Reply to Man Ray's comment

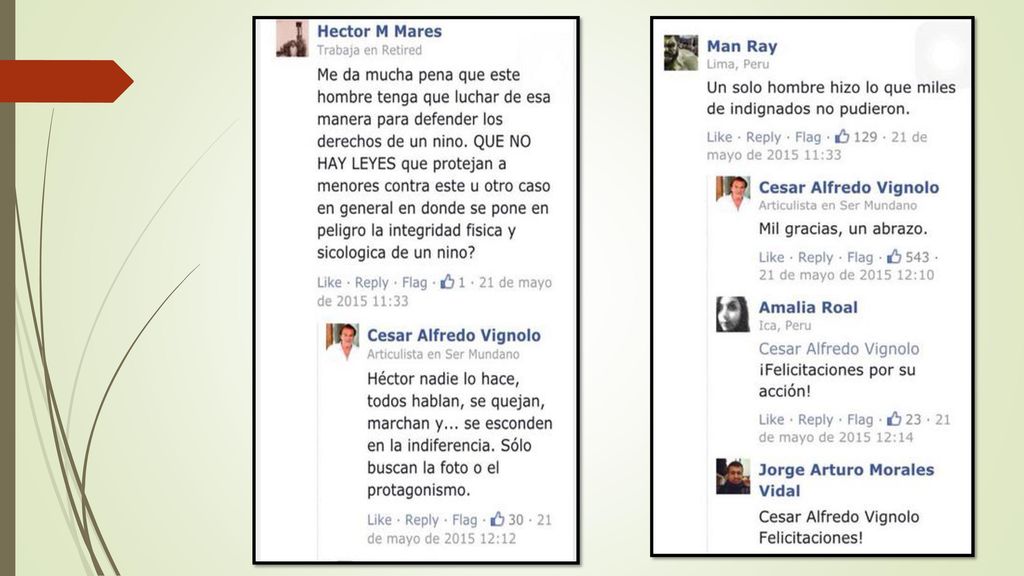coord(763,137)
